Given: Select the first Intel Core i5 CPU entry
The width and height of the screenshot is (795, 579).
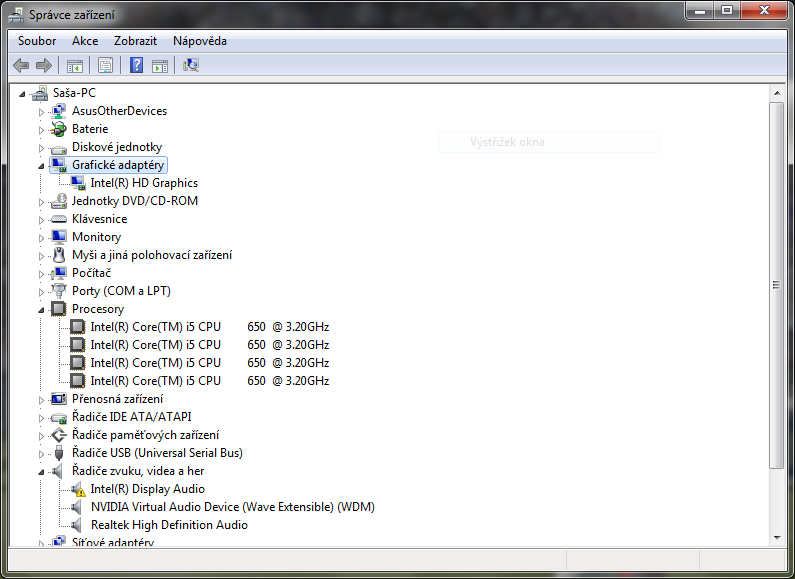Looking at the screenshot, I should 210,327.
